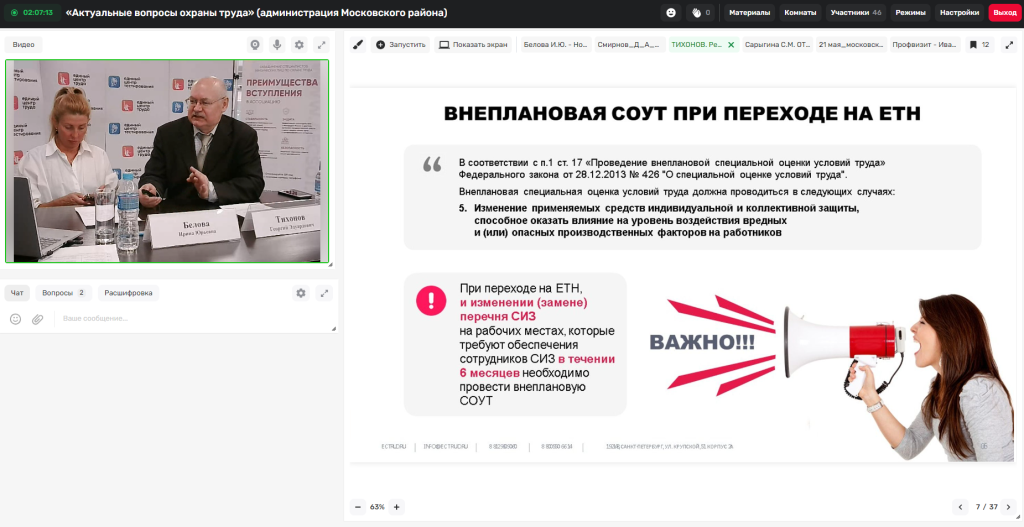1024x527 pixels.
Task: Select the drawing brush tool
Action: point(358,44)
